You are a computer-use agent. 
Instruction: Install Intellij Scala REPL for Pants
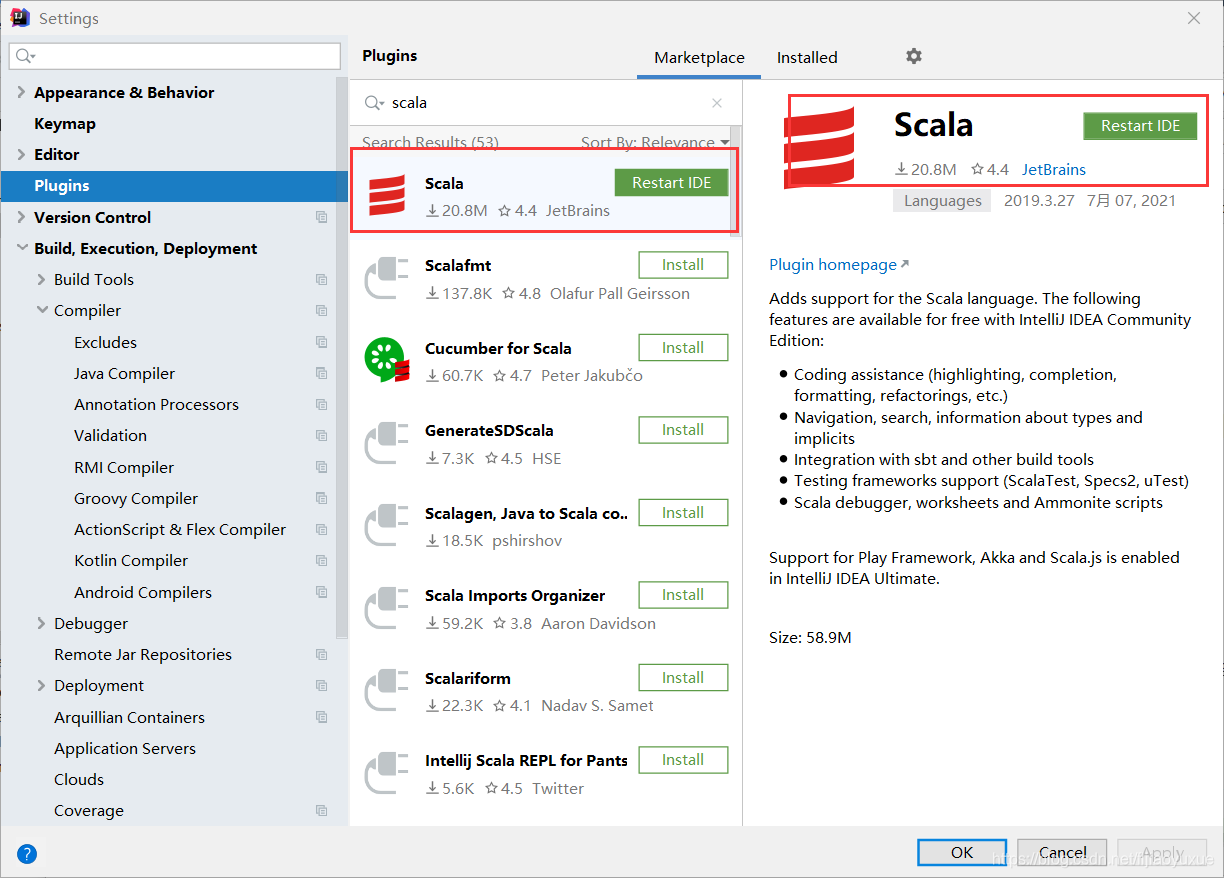point(683,760)
